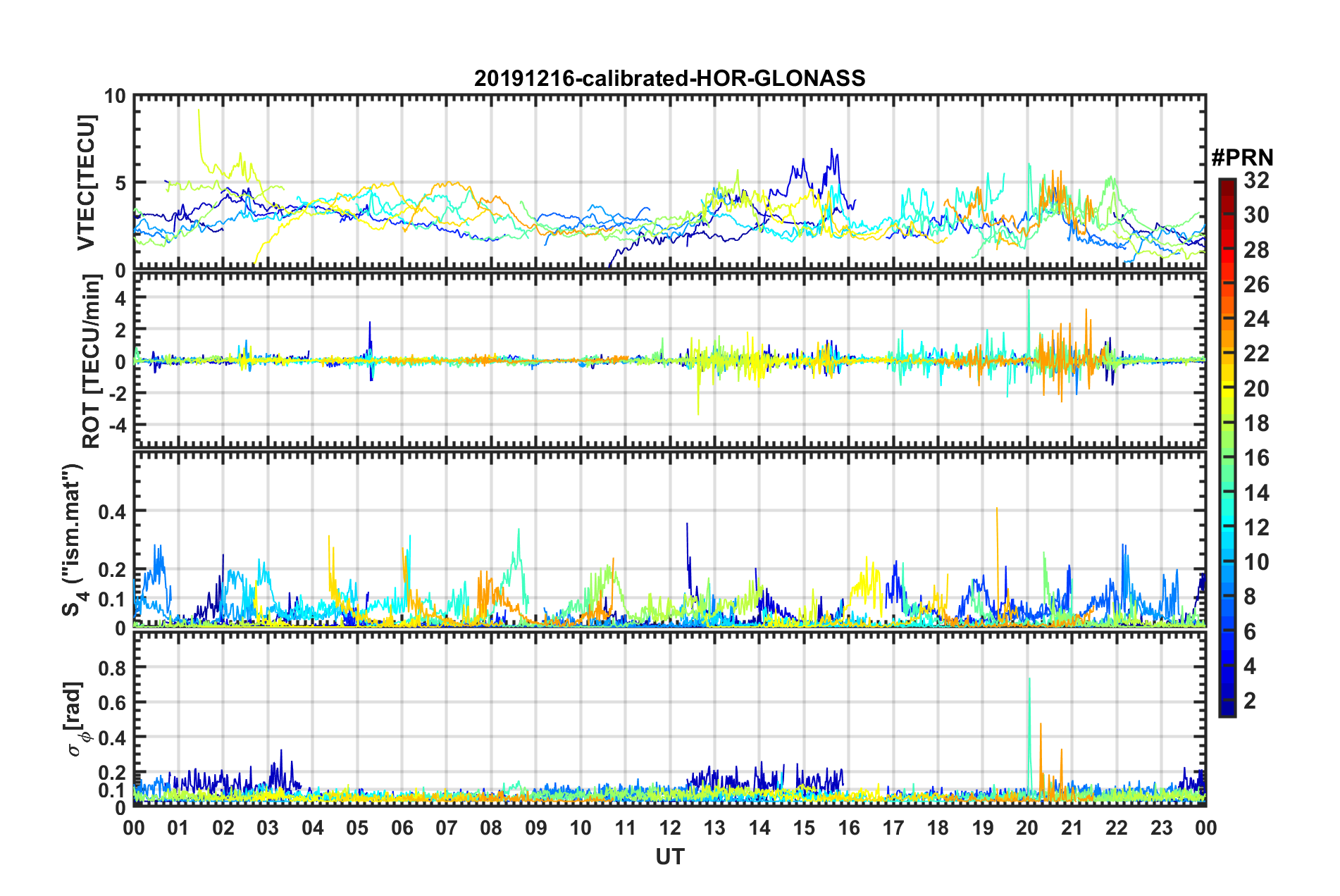
Task: Click x-axis hour label 21
Action: pyautogui.click(x=1072, y=827)
